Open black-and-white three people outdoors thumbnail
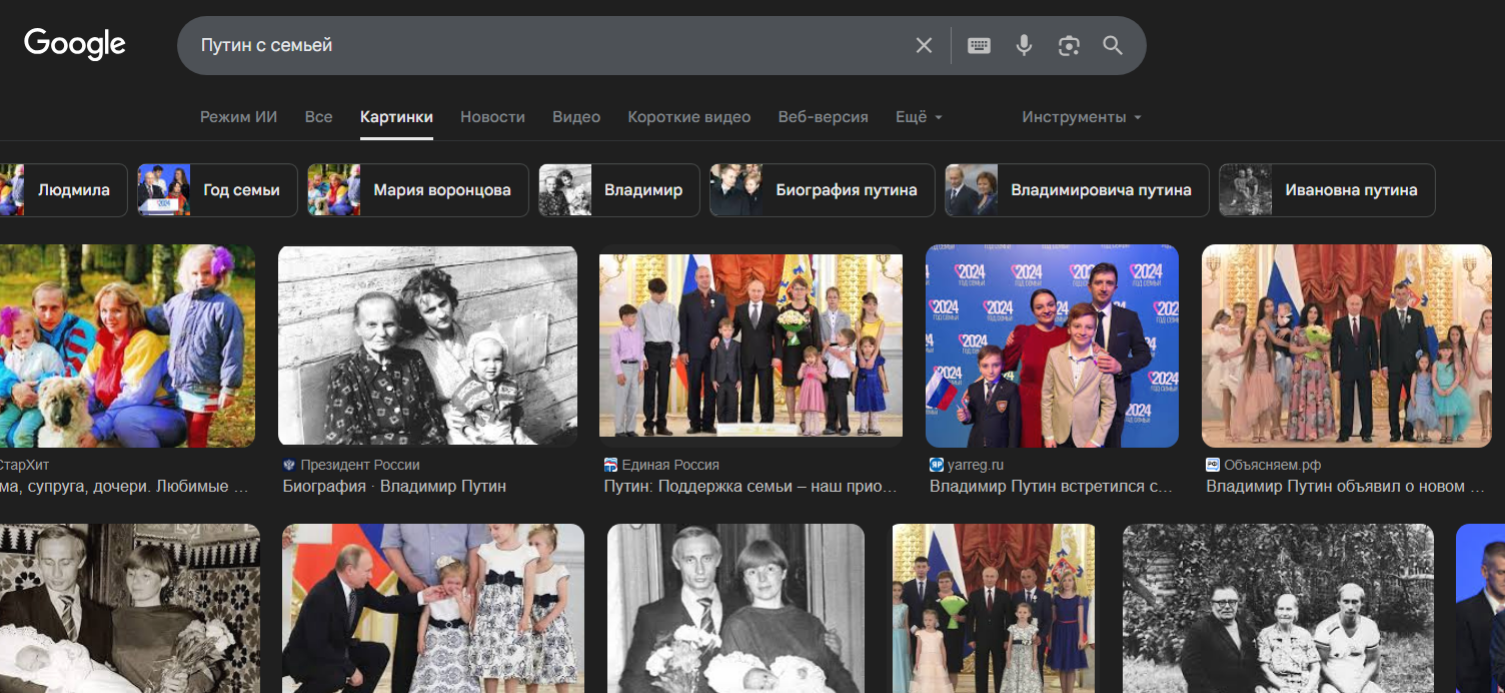 pos(1278,608)
